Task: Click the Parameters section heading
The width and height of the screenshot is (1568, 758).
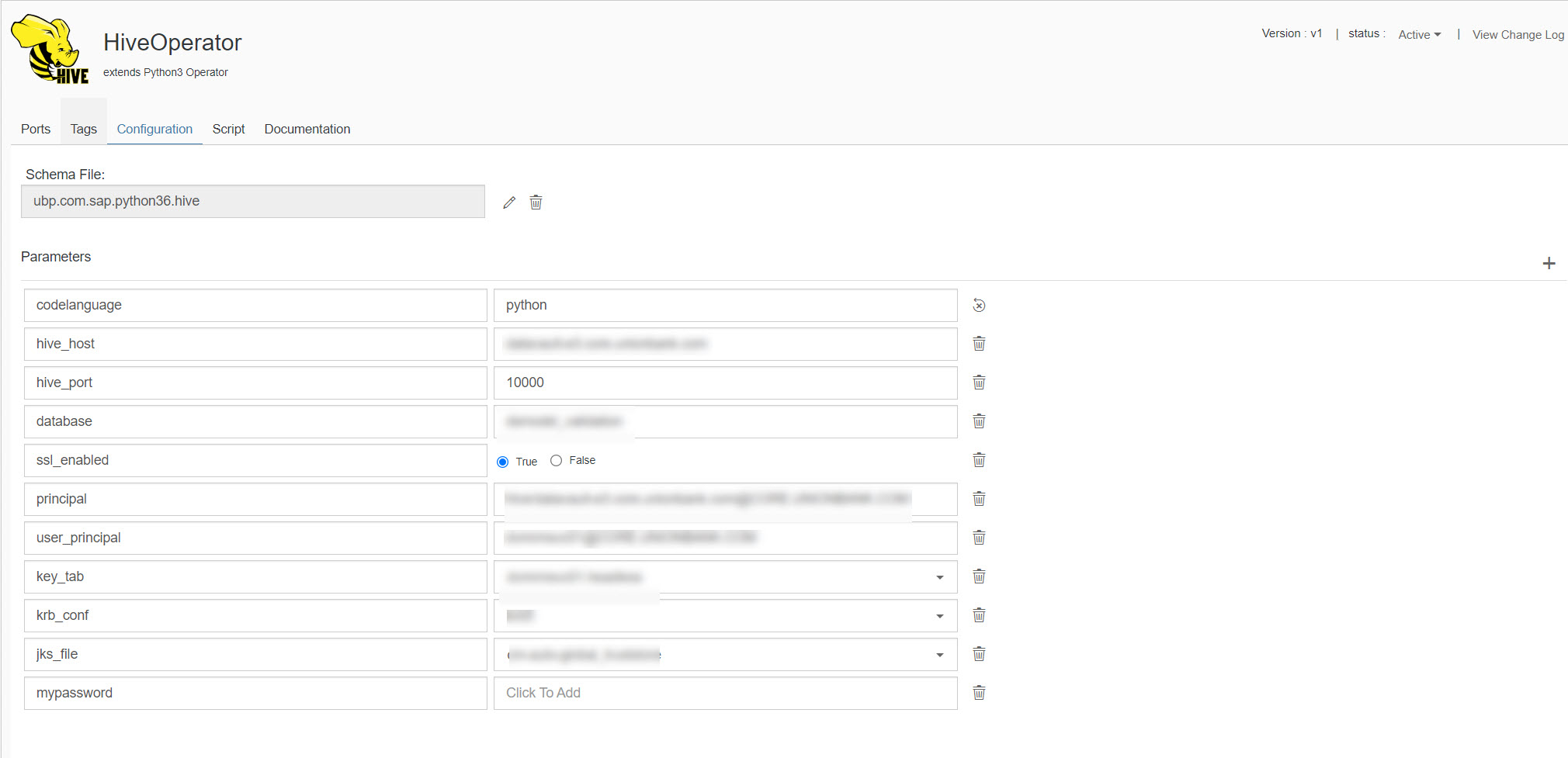Action: (56, 257)
